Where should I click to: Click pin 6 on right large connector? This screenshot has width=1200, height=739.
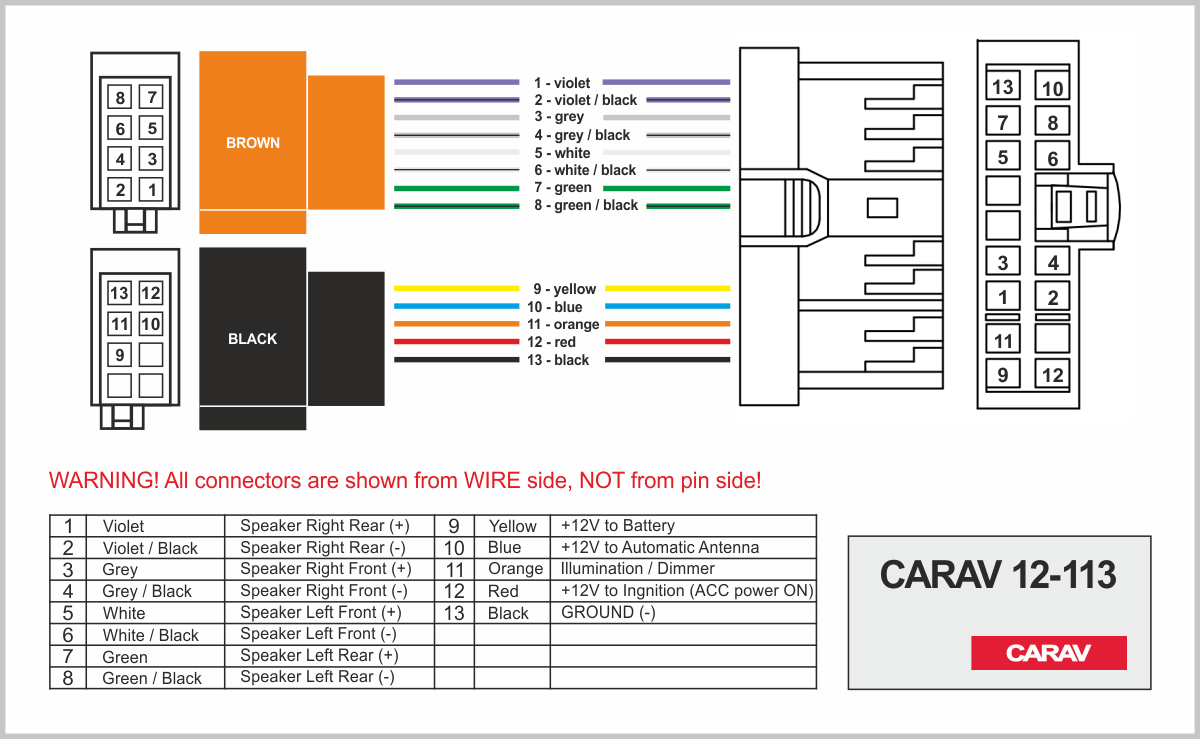tap(1052, 158)
